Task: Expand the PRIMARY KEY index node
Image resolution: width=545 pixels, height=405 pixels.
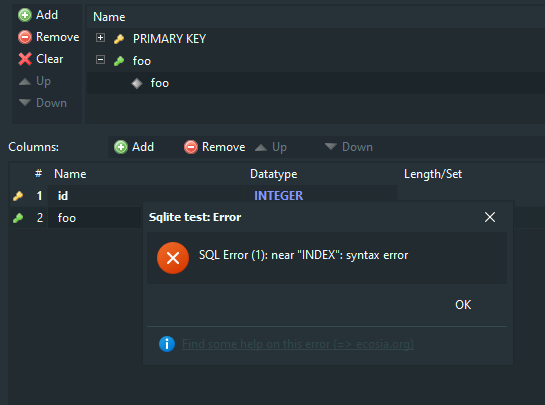Action: (x=100, y=38)
